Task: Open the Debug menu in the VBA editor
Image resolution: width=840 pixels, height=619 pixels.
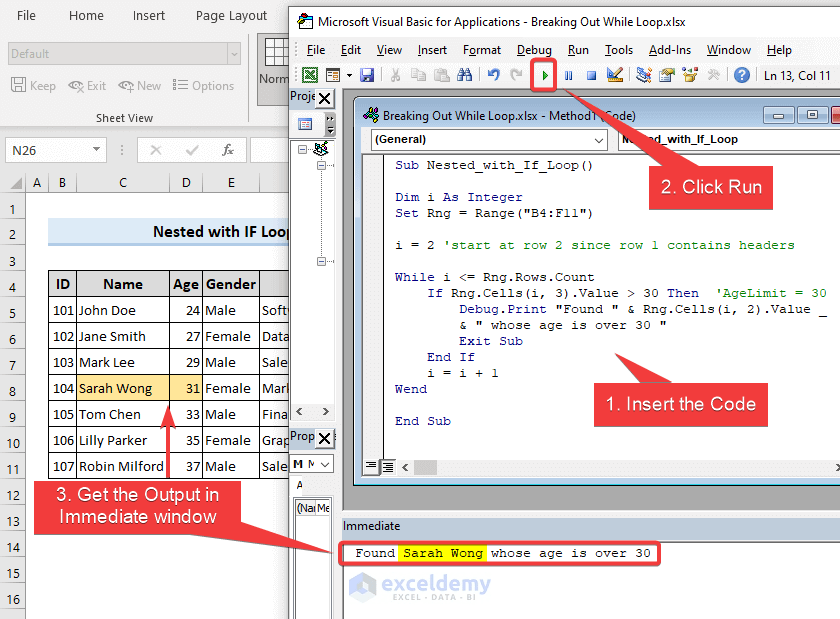Action: click(x=534, y=50)
